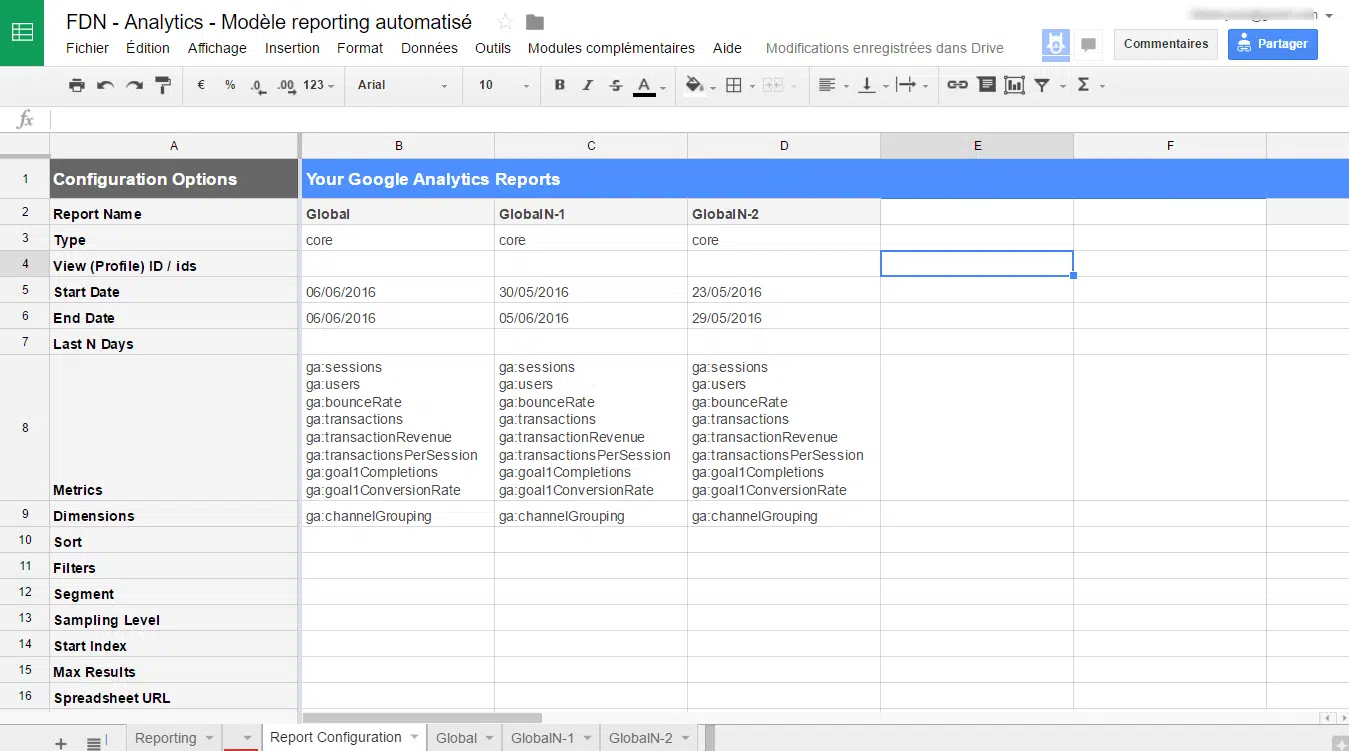
Task: Switch to the GlobalN-1 sheet tab
Action: tap(542, 738)
